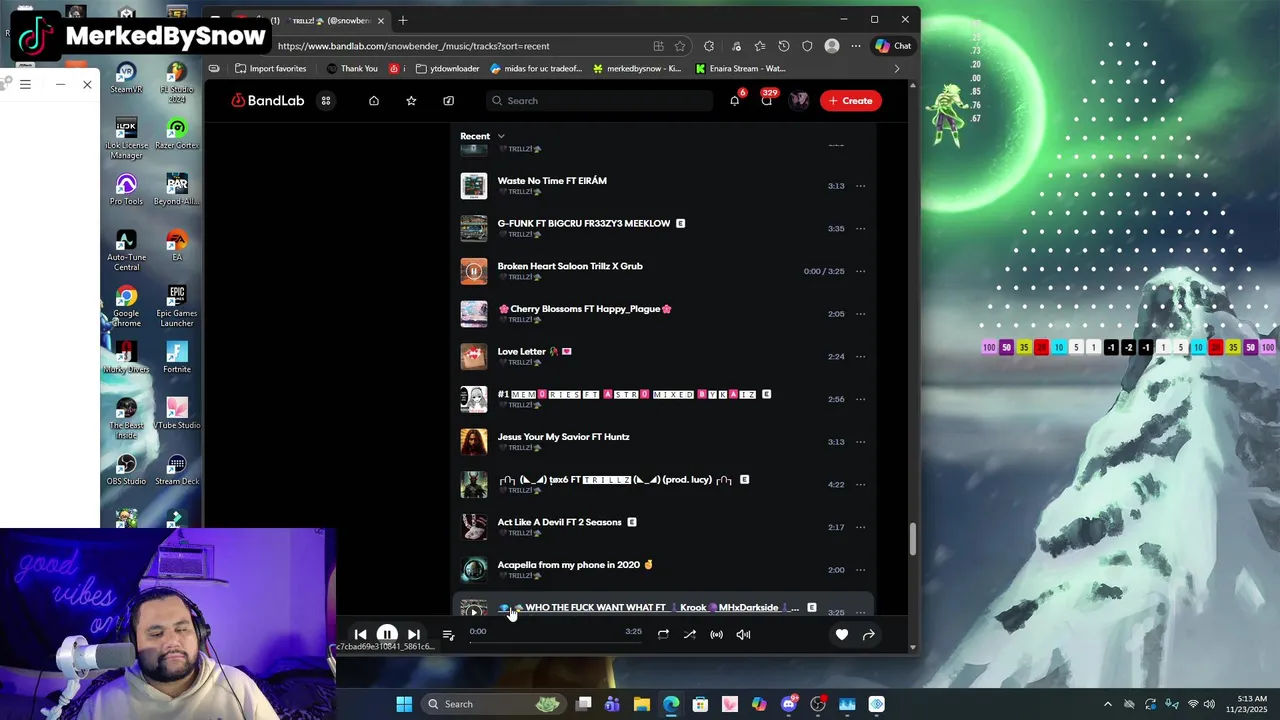Show more bookmarks chevron
Viewport: 1280px width, 720px height.
pos(897,69)
